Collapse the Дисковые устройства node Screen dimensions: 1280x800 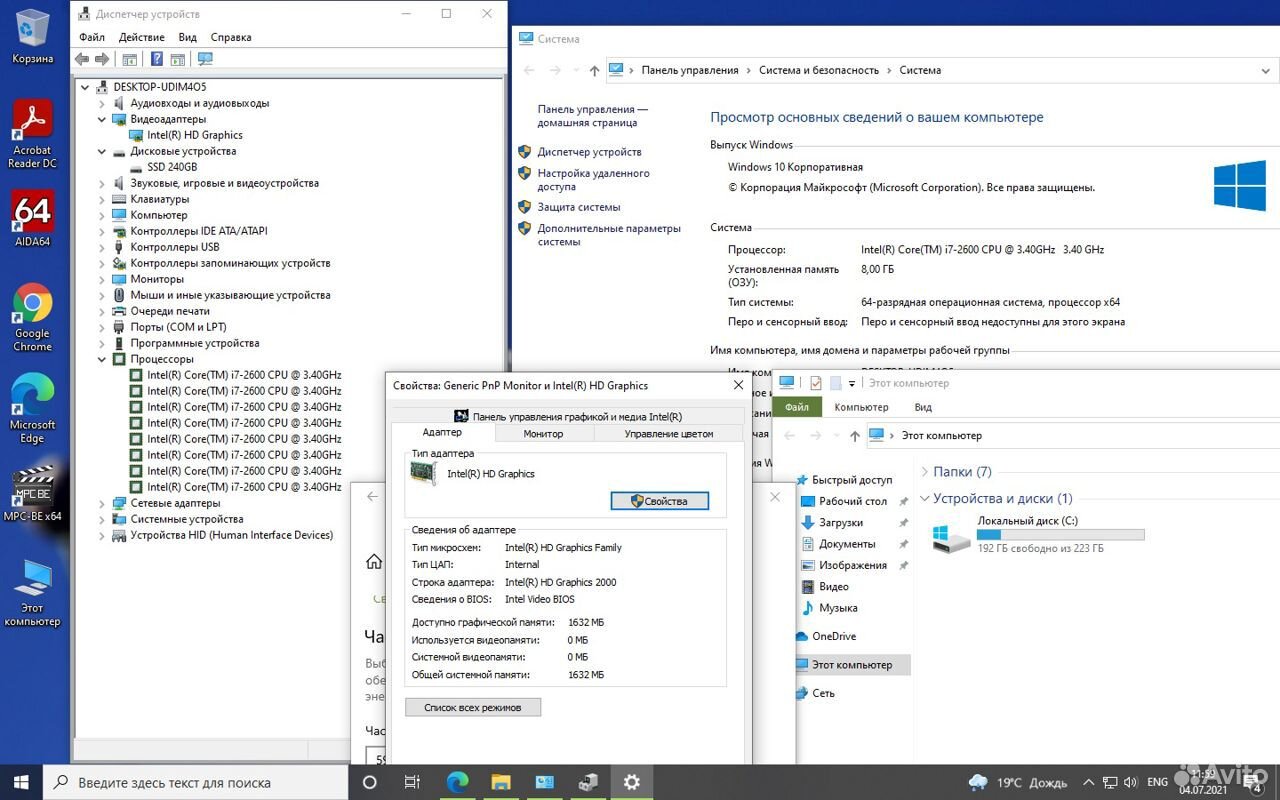[102, 151]
